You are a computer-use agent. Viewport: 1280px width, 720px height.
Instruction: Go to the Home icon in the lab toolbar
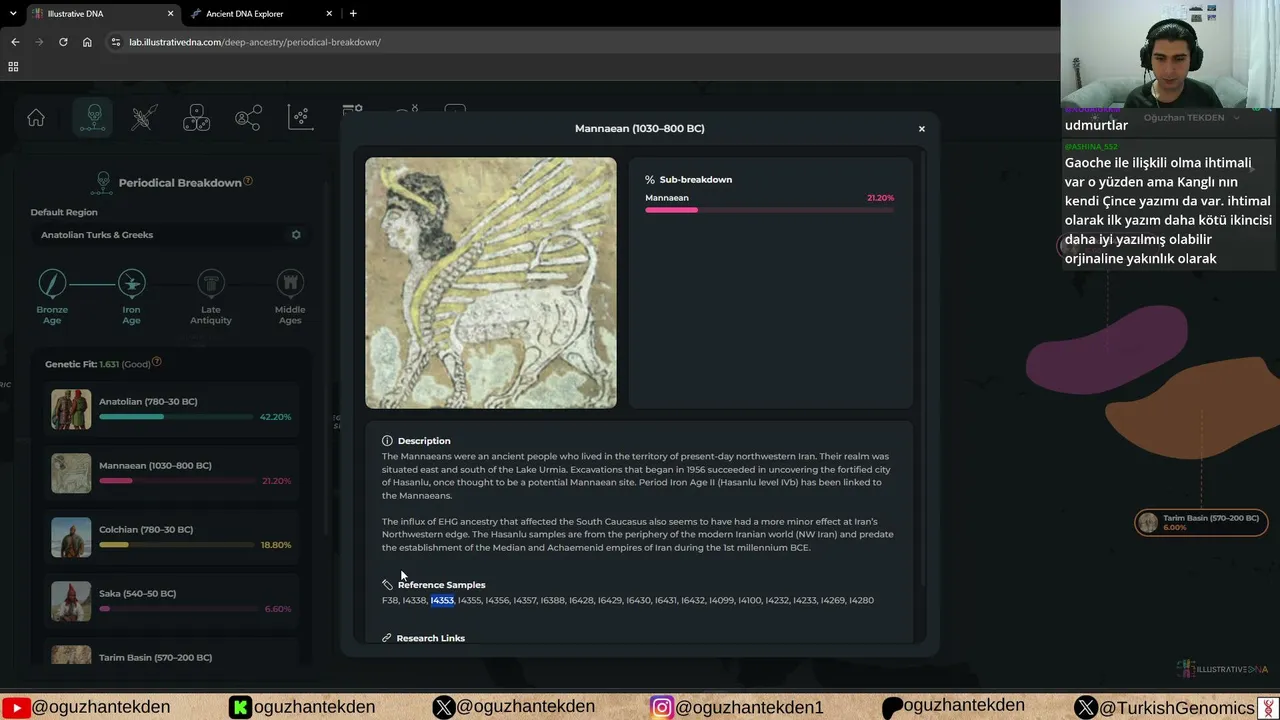(36, 118)
